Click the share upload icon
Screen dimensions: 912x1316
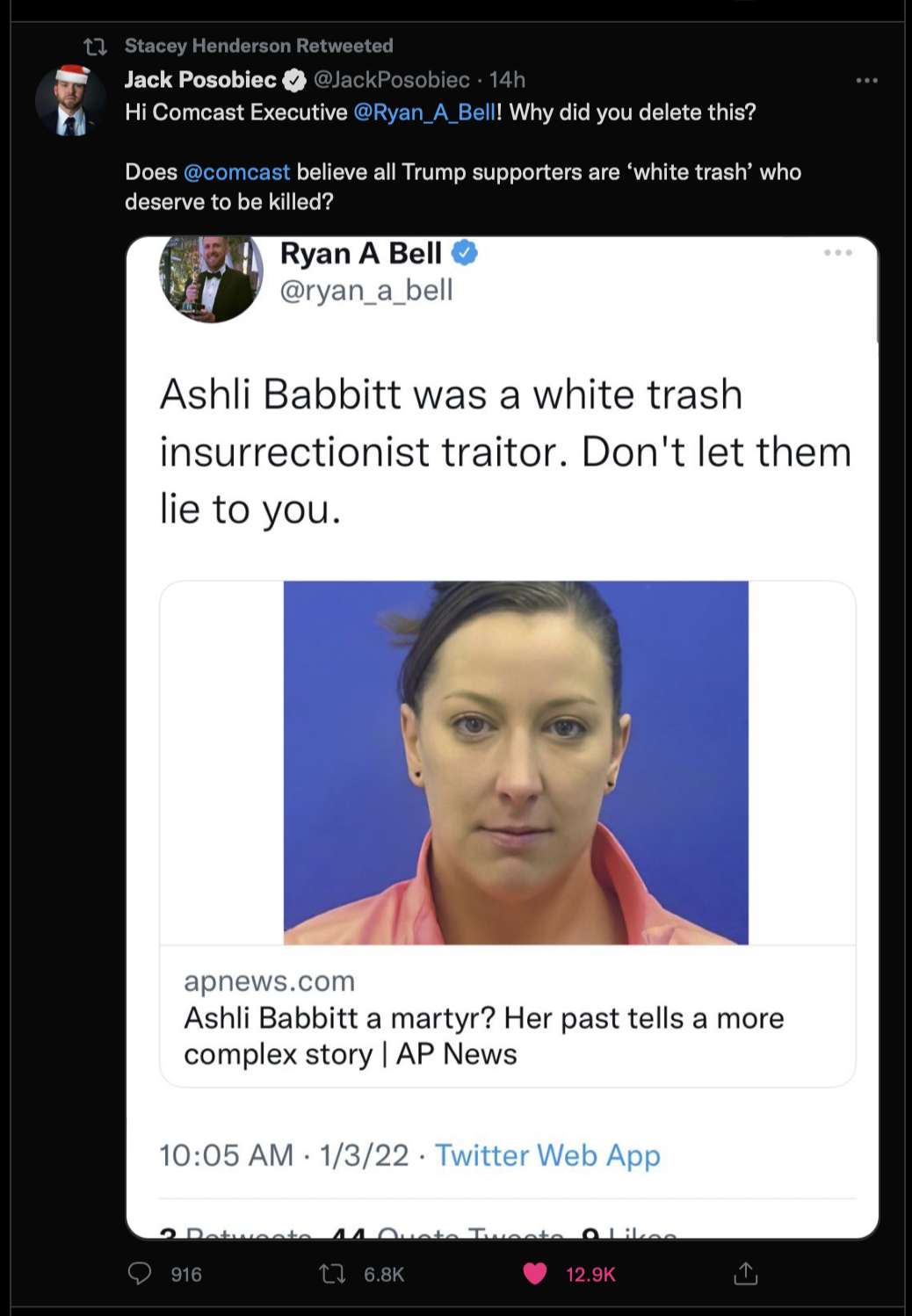pos(745,1273)
